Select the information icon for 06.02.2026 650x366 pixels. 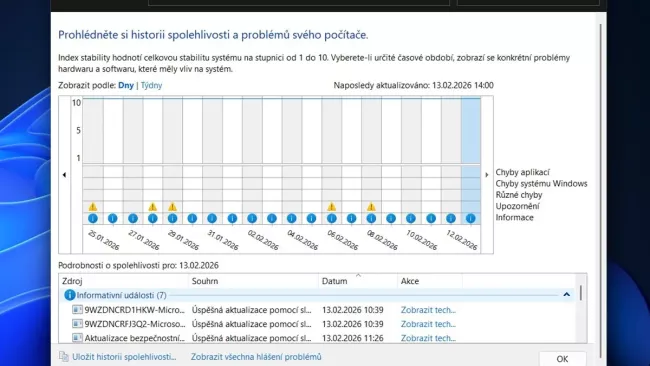[332, 218]
